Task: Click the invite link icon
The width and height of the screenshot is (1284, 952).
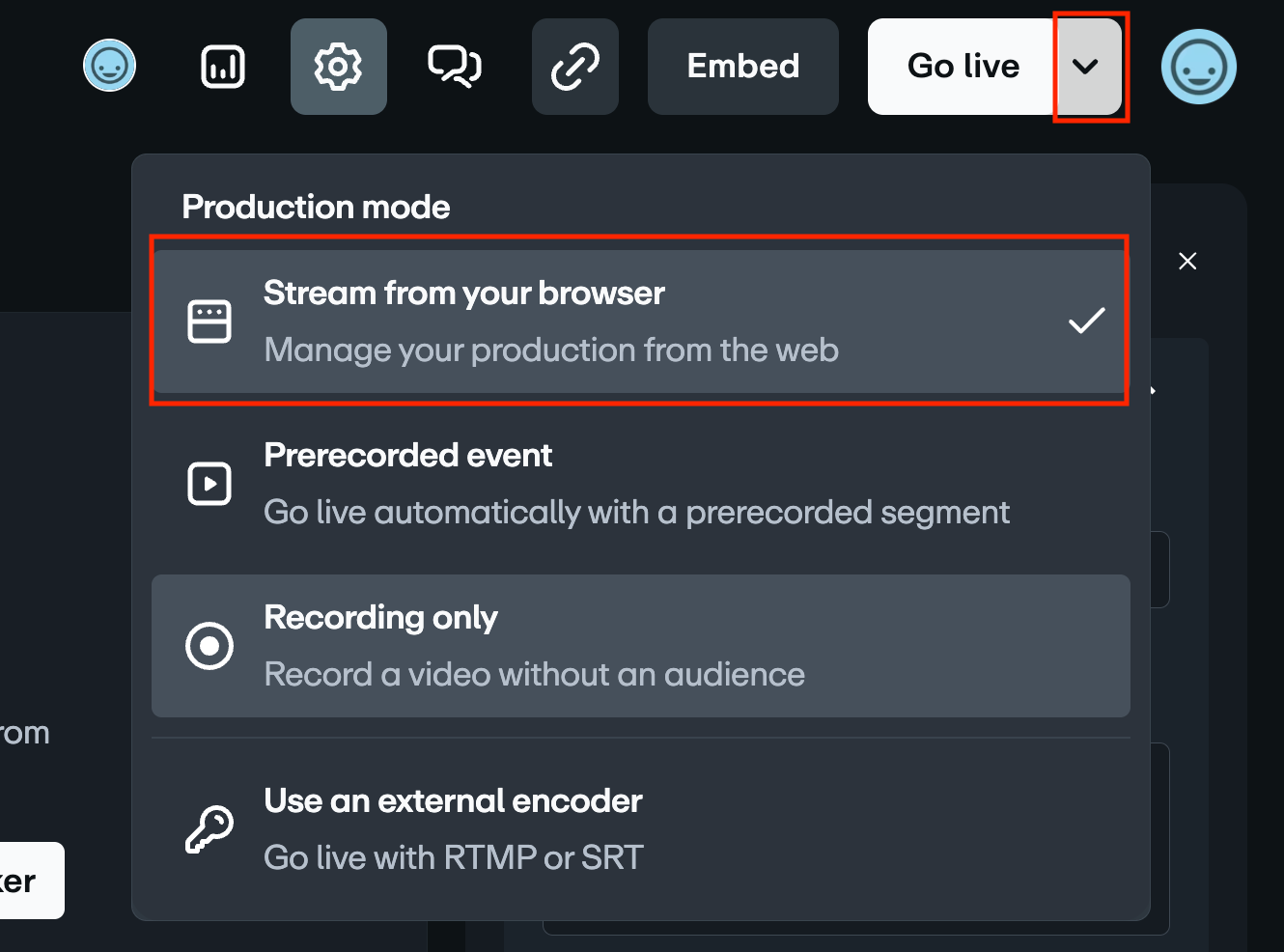Action: click(574, 66)
